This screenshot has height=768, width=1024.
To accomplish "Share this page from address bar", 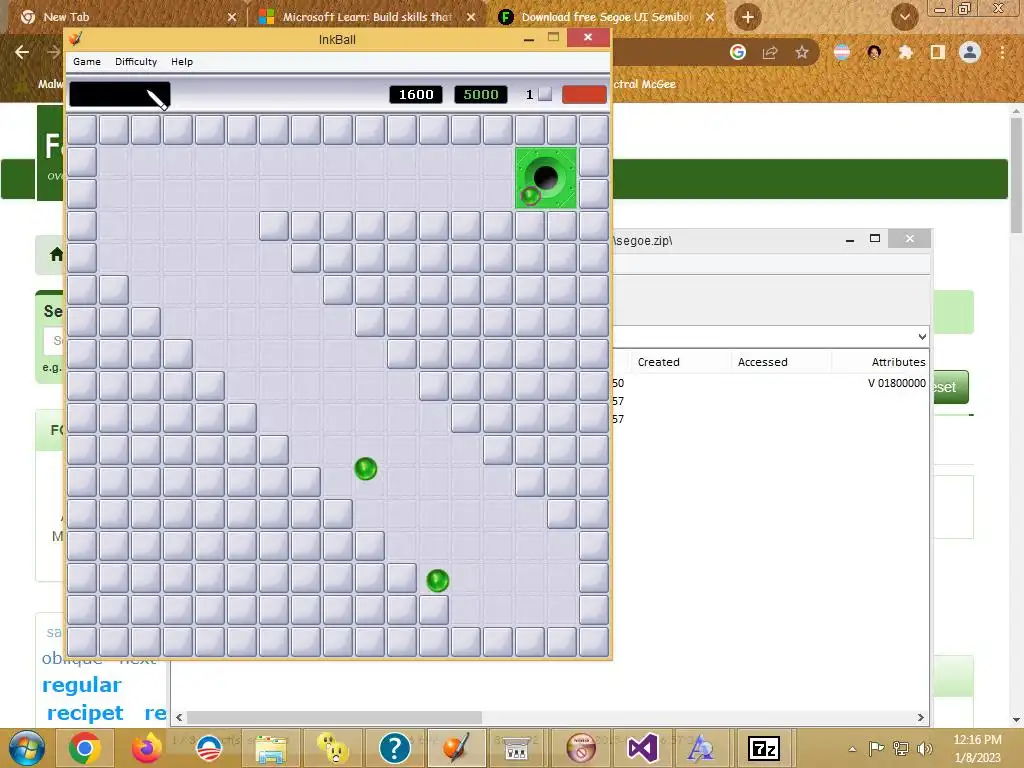I will tap(770, 52).
